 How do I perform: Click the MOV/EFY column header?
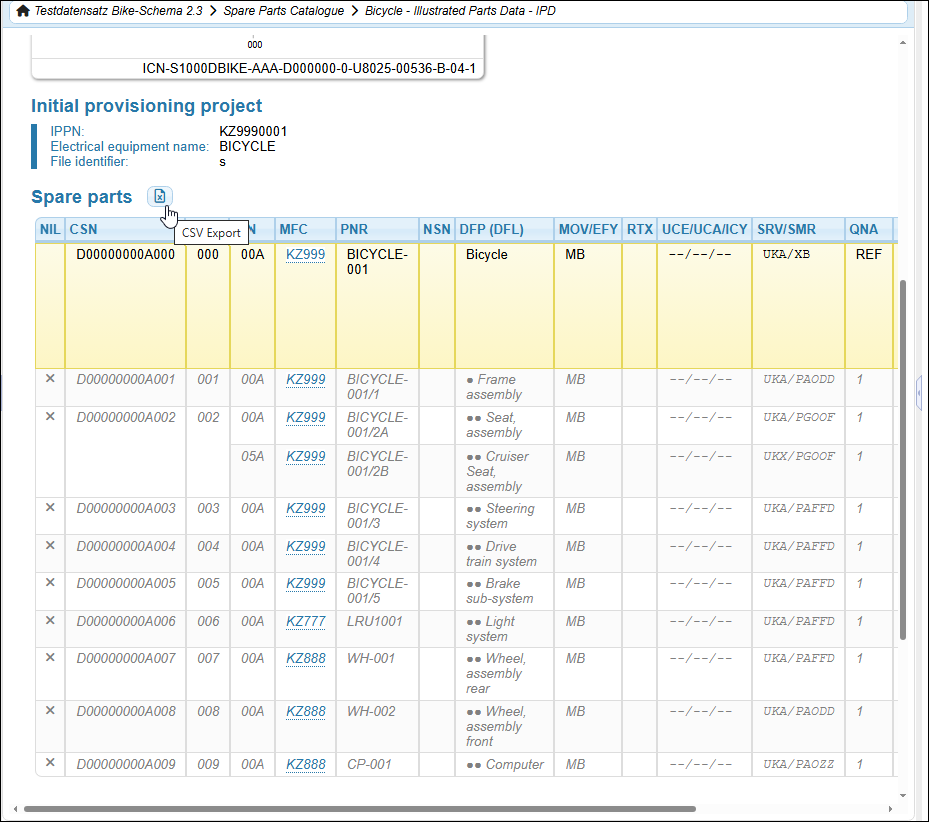coord(588,229)
